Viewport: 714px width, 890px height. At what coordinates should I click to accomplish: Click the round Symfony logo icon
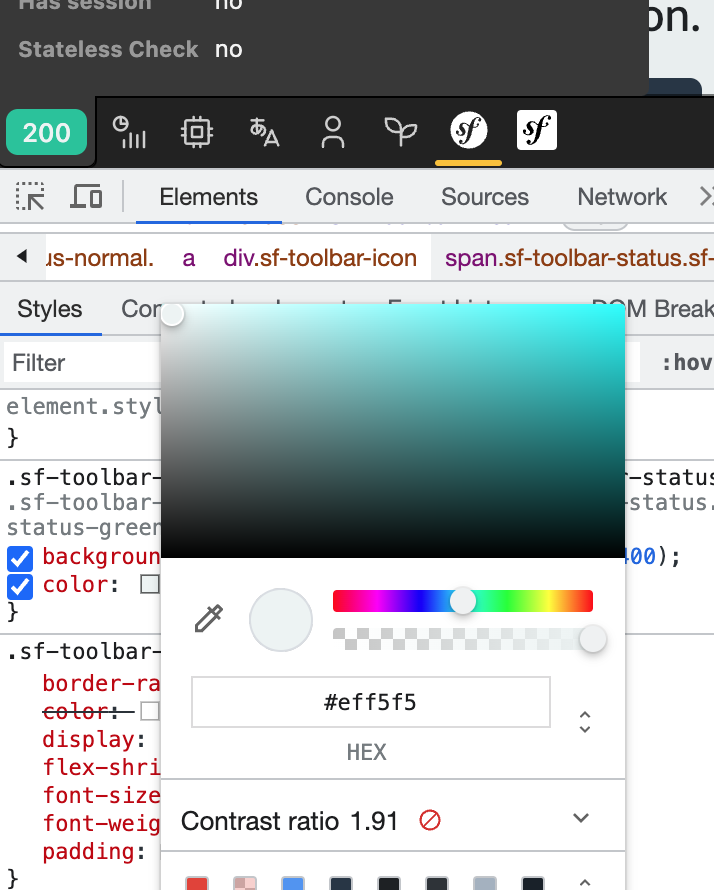tap(468, 131)
